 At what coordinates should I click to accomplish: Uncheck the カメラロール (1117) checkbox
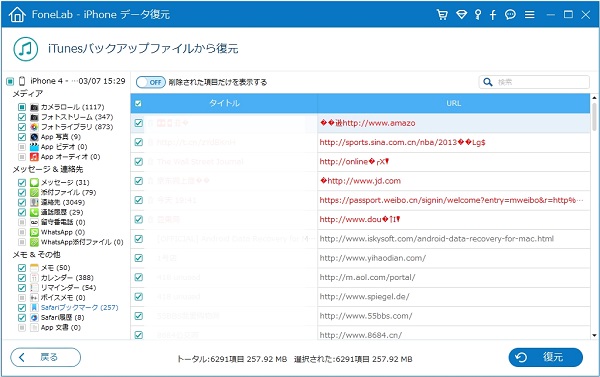click(x=22, y=107)
